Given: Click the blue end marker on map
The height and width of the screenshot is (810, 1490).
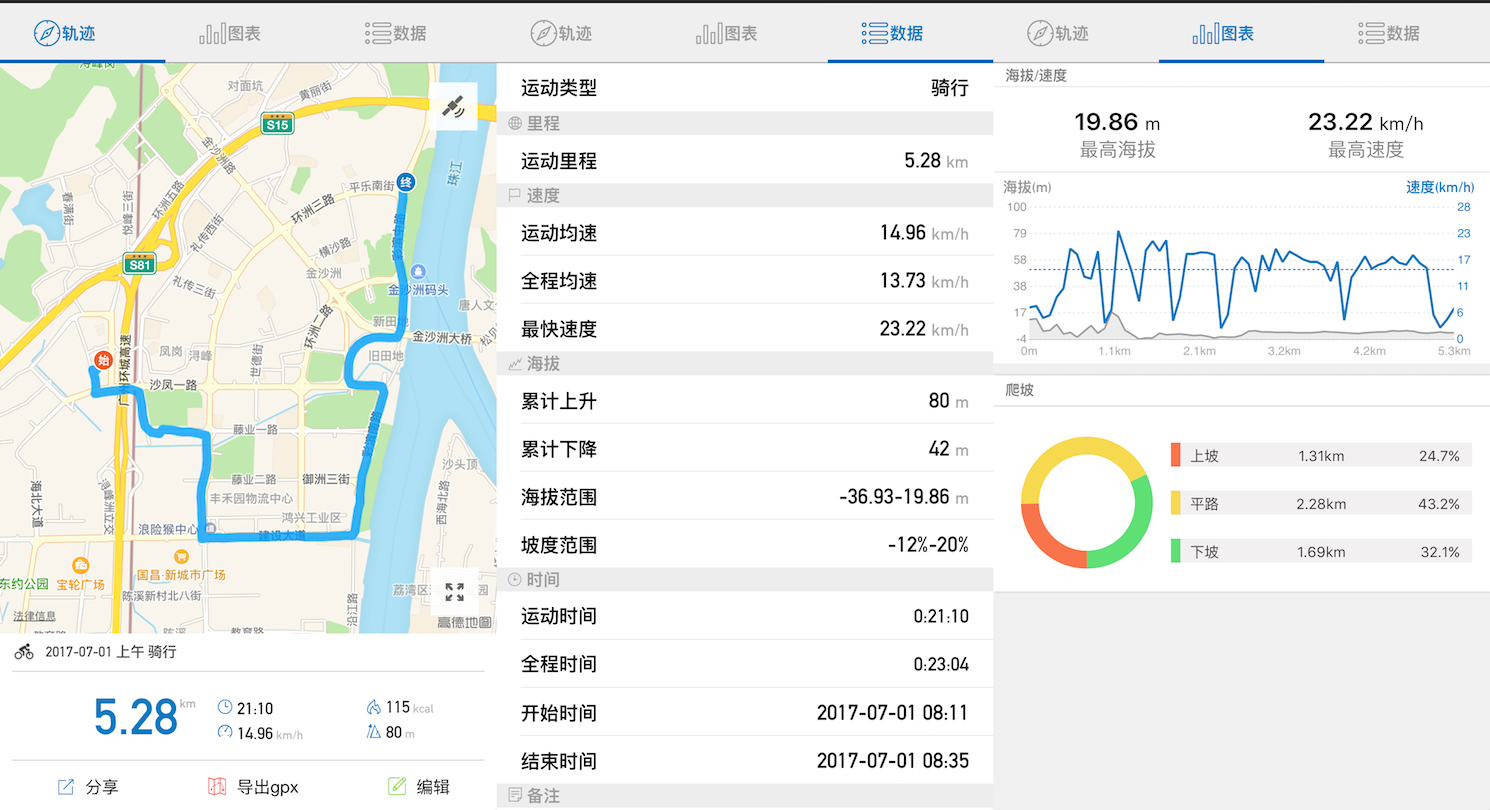Looking at the screenshot, I should (x=406, y=182).
